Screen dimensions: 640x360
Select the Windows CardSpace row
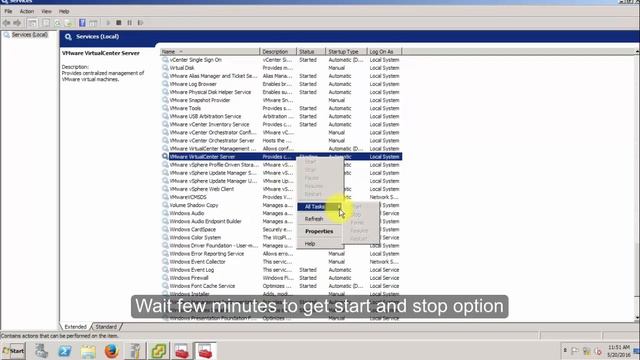(x=281, y=229)
